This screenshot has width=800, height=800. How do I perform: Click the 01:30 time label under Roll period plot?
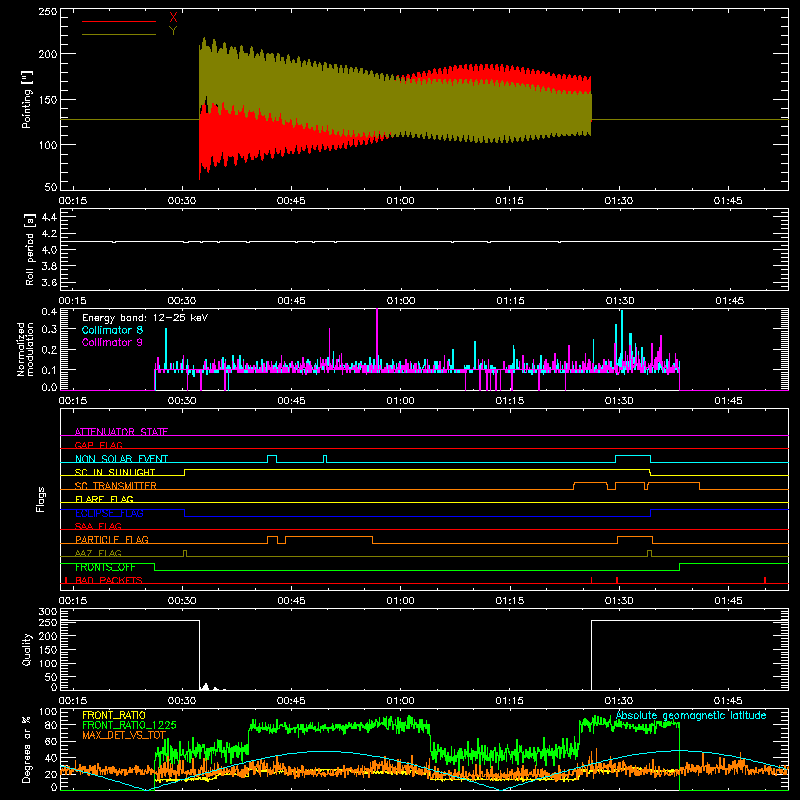point(619,301)
